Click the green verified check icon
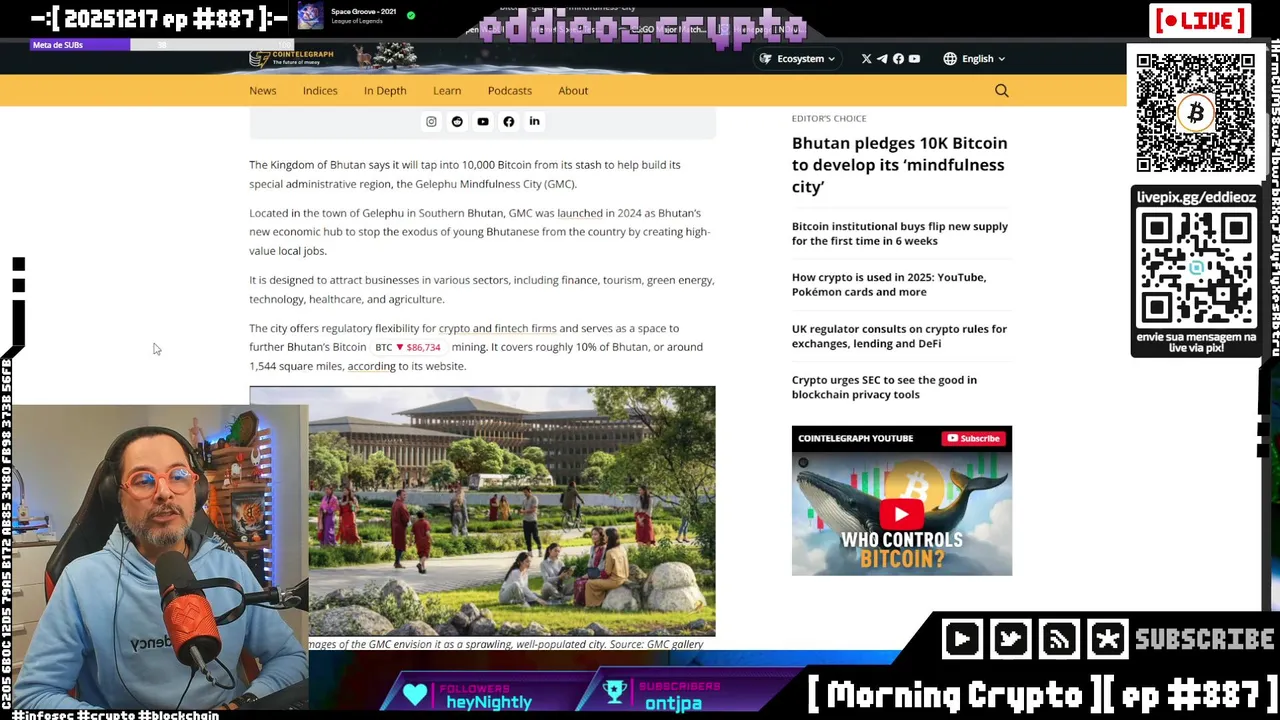Viewport: 1280px width, 720px height. pos(411,16)
